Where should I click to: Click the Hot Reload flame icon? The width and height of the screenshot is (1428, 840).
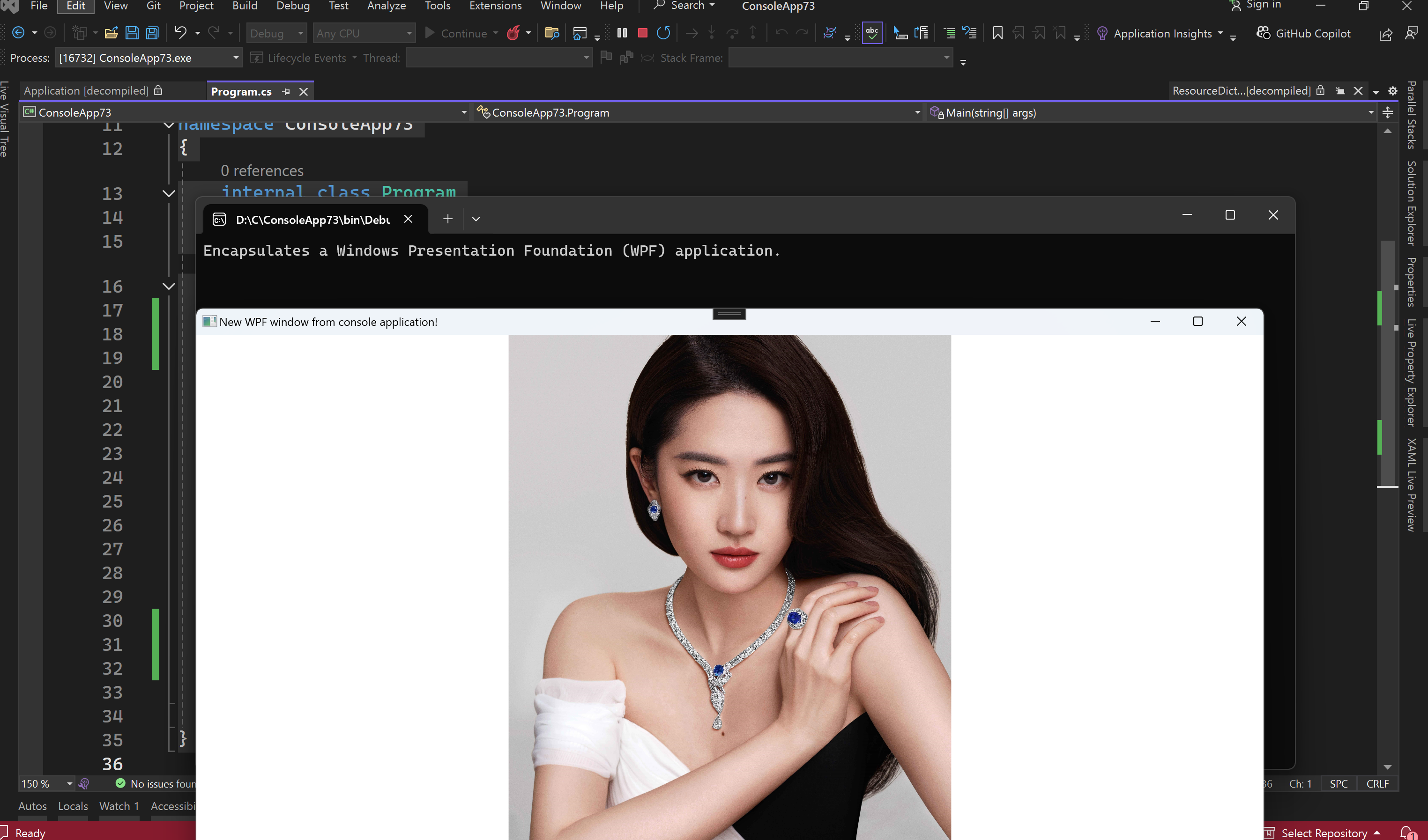tap(513, 33)
